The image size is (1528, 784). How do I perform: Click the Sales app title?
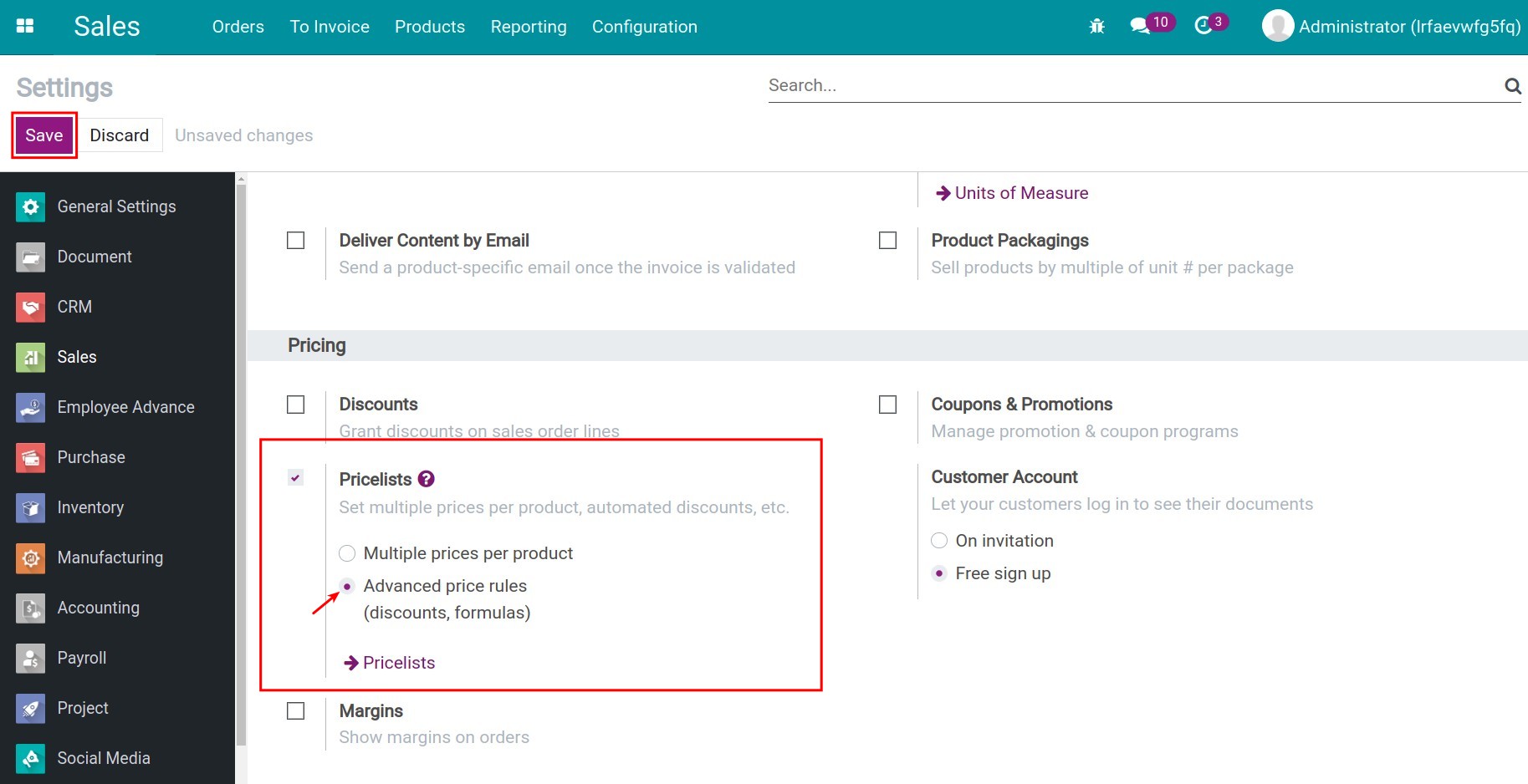click(107, 26)
